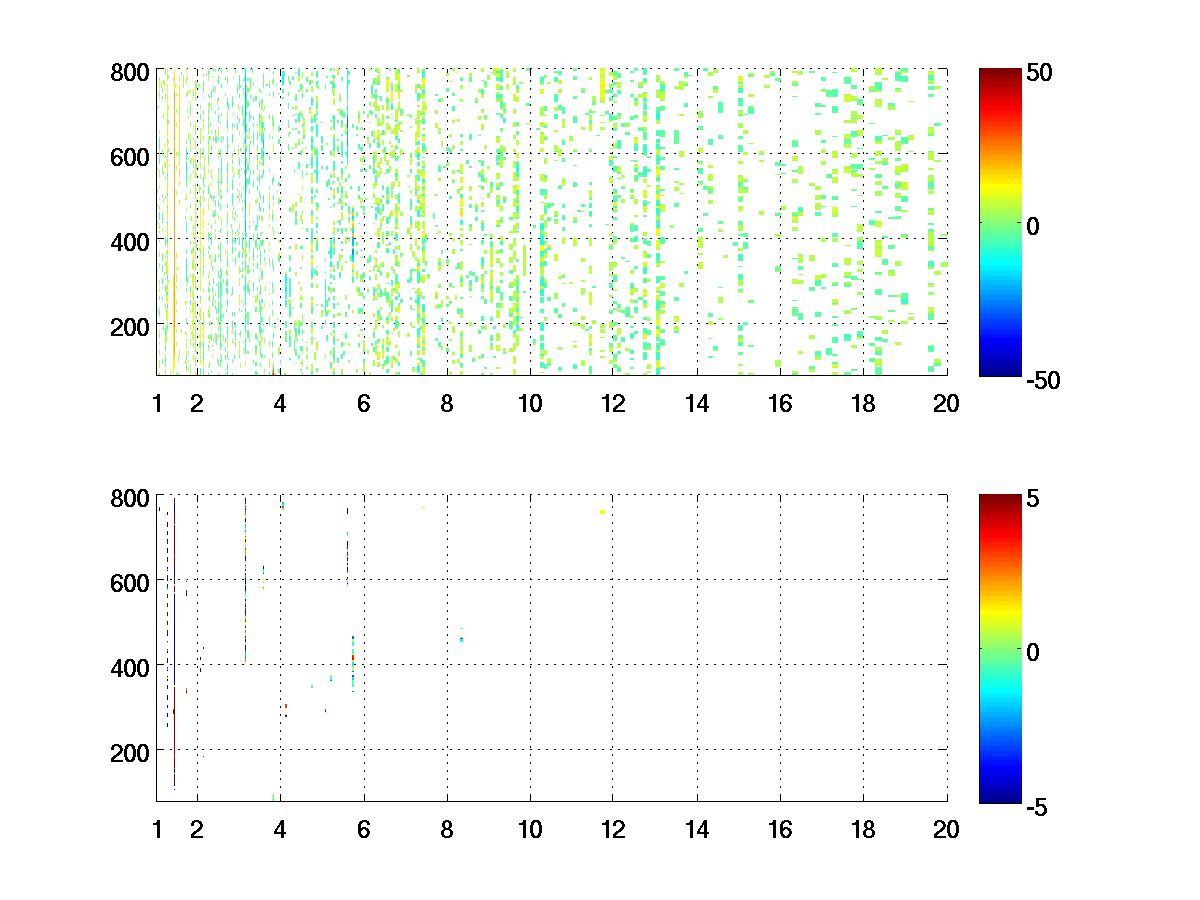Select the '0' label on upper colorbar
The height and width of the screenshot is (900, 1200).
click(x=1033, y=227)
